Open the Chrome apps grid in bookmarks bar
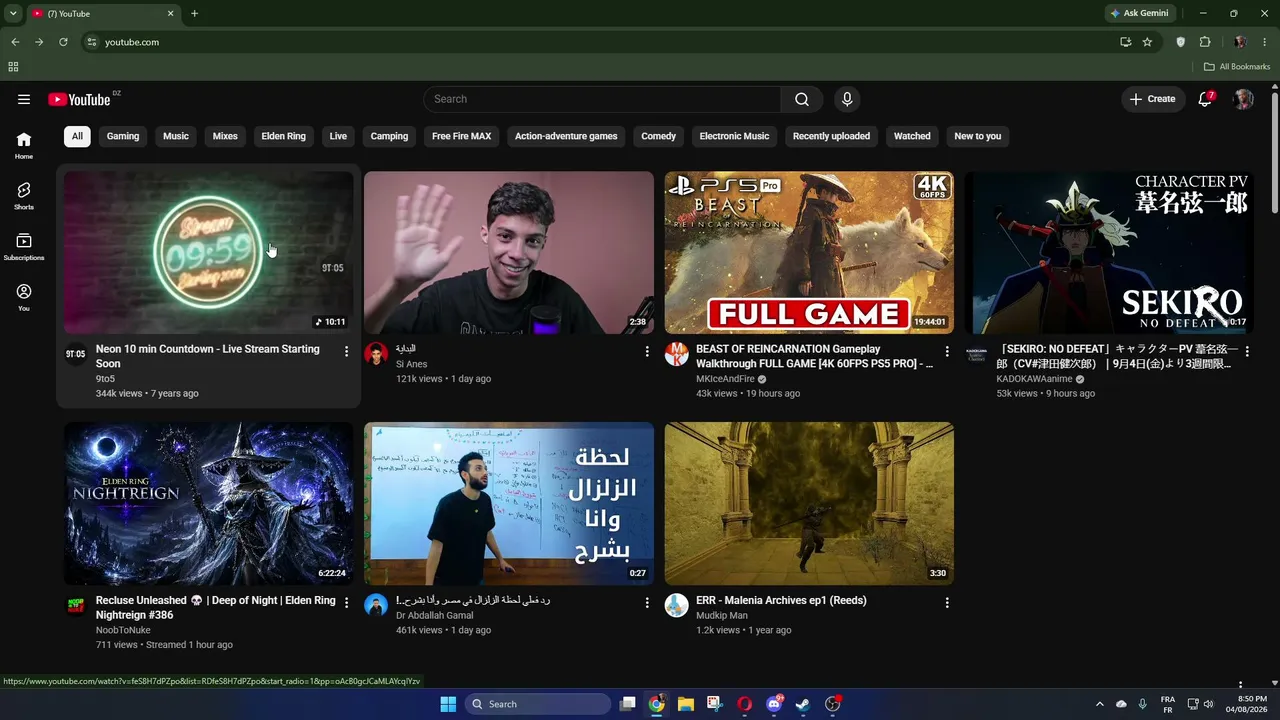 click(x=13, y=67)
